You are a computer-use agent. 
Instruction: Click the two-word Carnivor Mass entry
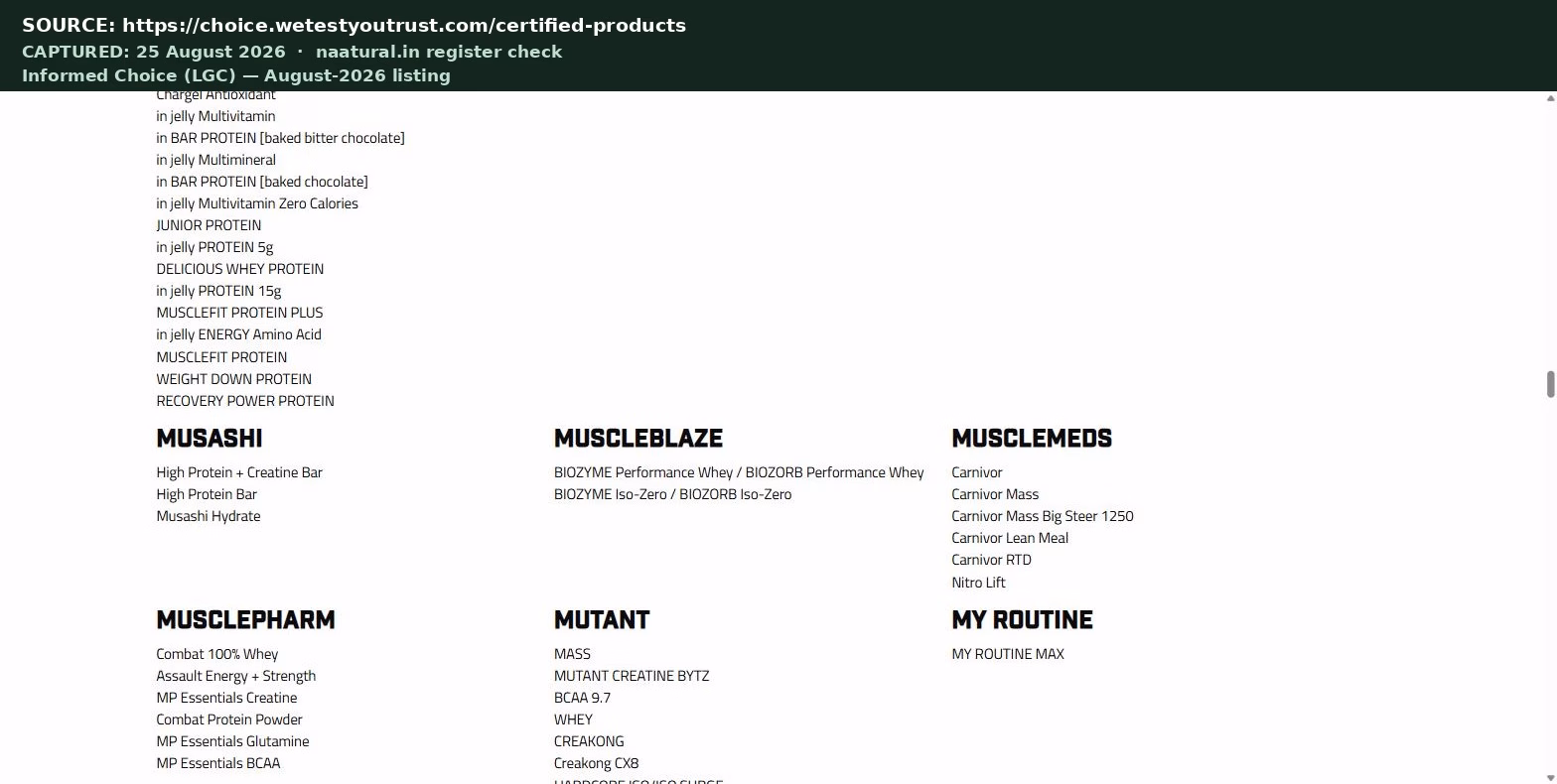point(995,494)
